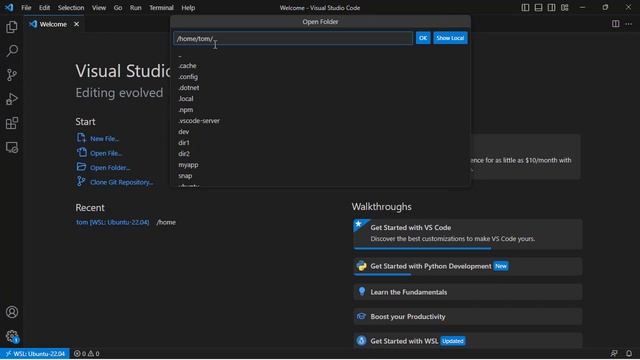Open the Get Started with WSL walkthrough
Image resolution: width=640 pixels, height=360 pixels.
[468, 341]
